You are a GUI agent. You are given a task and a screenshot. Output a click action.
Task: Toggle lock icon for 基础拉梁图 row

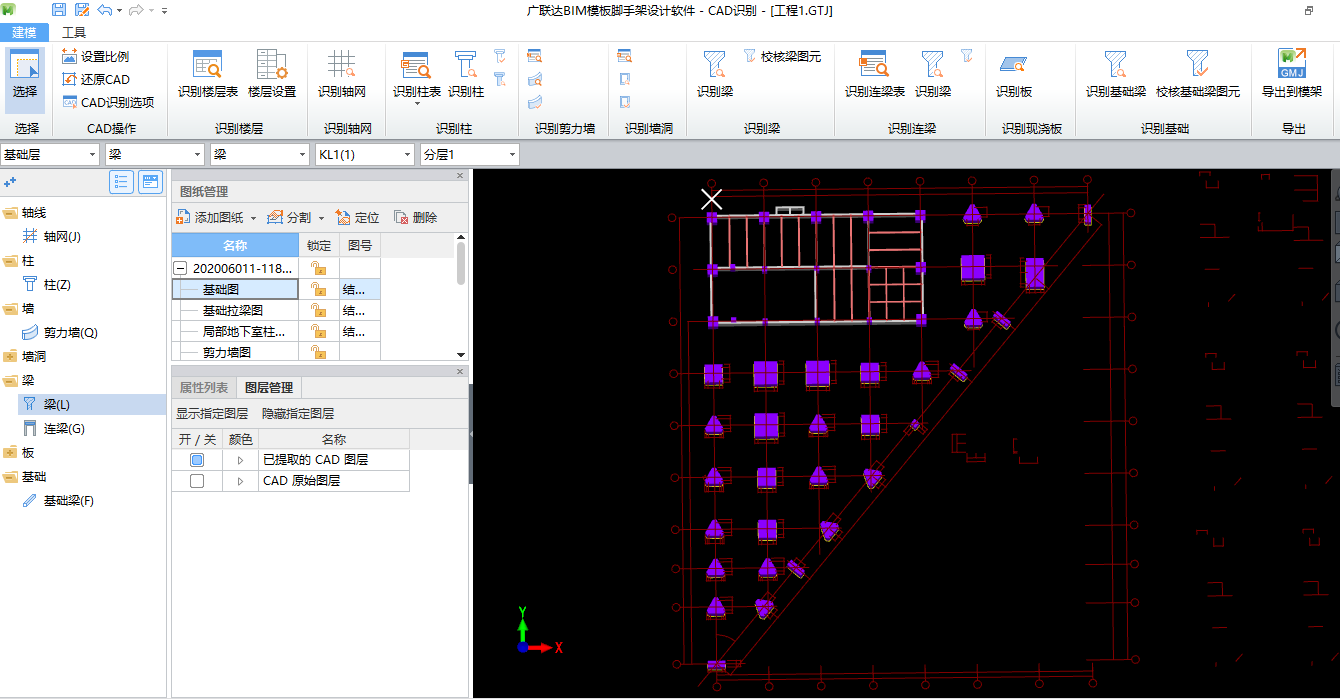coord(319,310)
